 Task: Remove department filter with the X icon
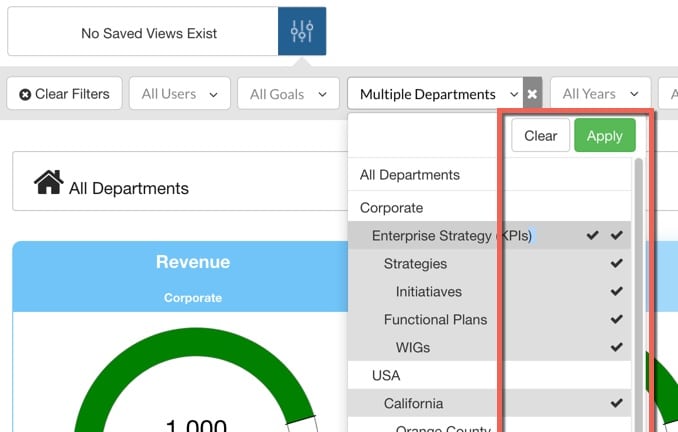pyautogui.click(x=532, y=94)
